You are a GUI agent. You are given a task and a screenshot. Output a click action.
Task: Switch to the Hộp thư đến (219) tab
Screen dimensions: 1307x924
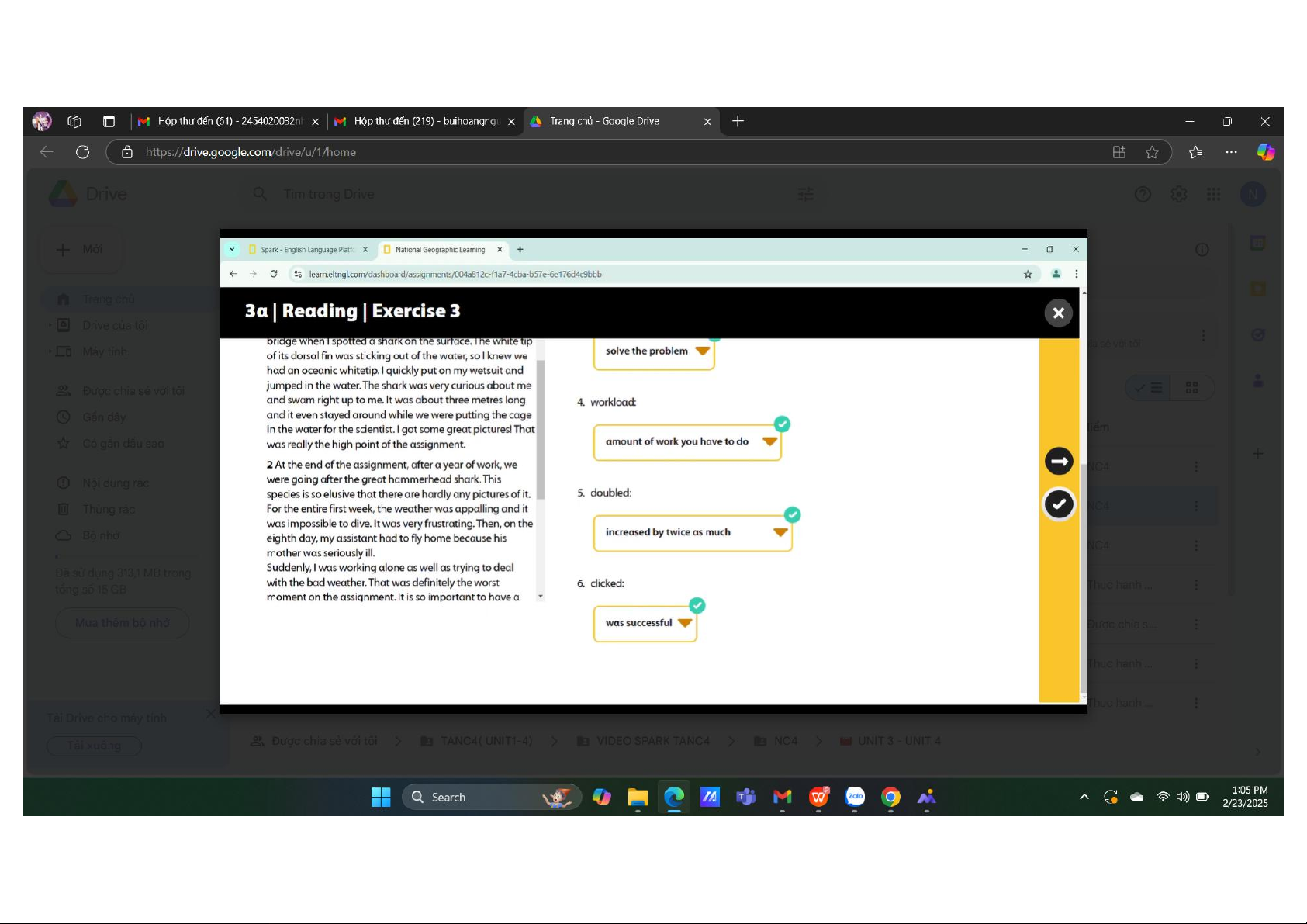click(x=424, y=121)
